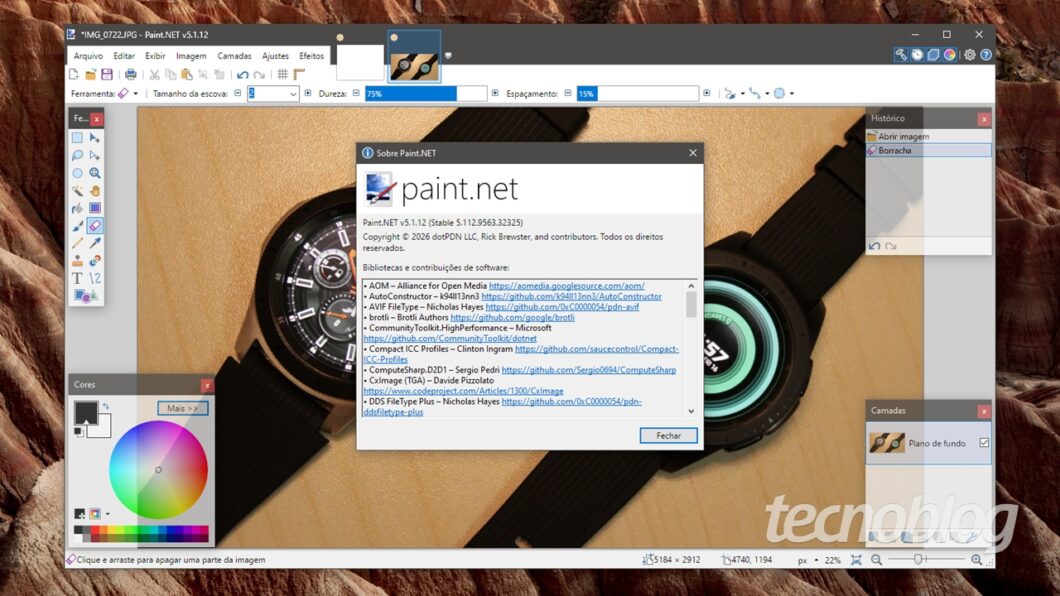The width and height of the screenshot is (1060, 596).
Task: Click the New file toolbar icon
Action: [74, 74]
